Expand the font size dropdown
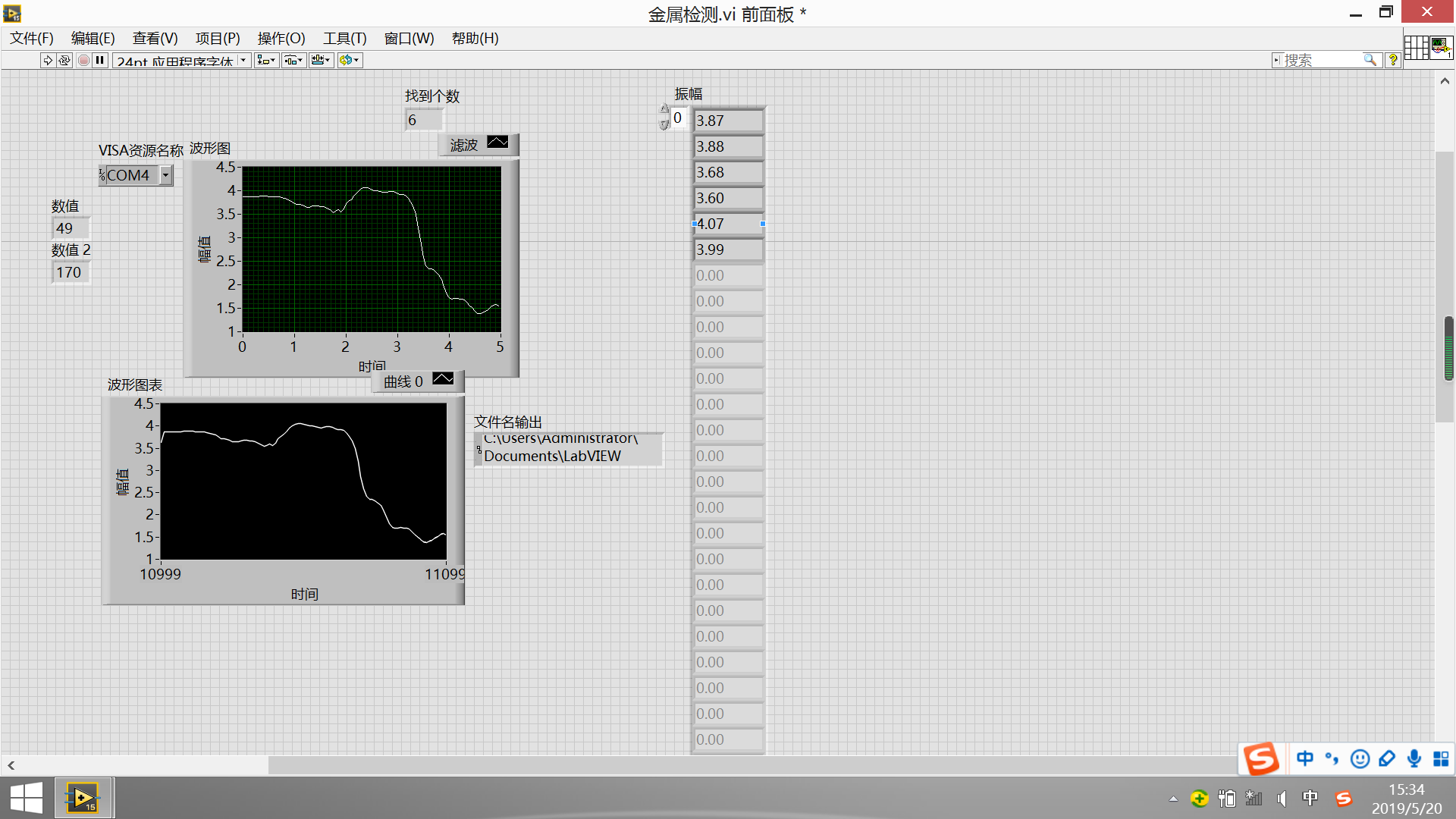Viewport: 1456px width, 819px height. point(243,60)
